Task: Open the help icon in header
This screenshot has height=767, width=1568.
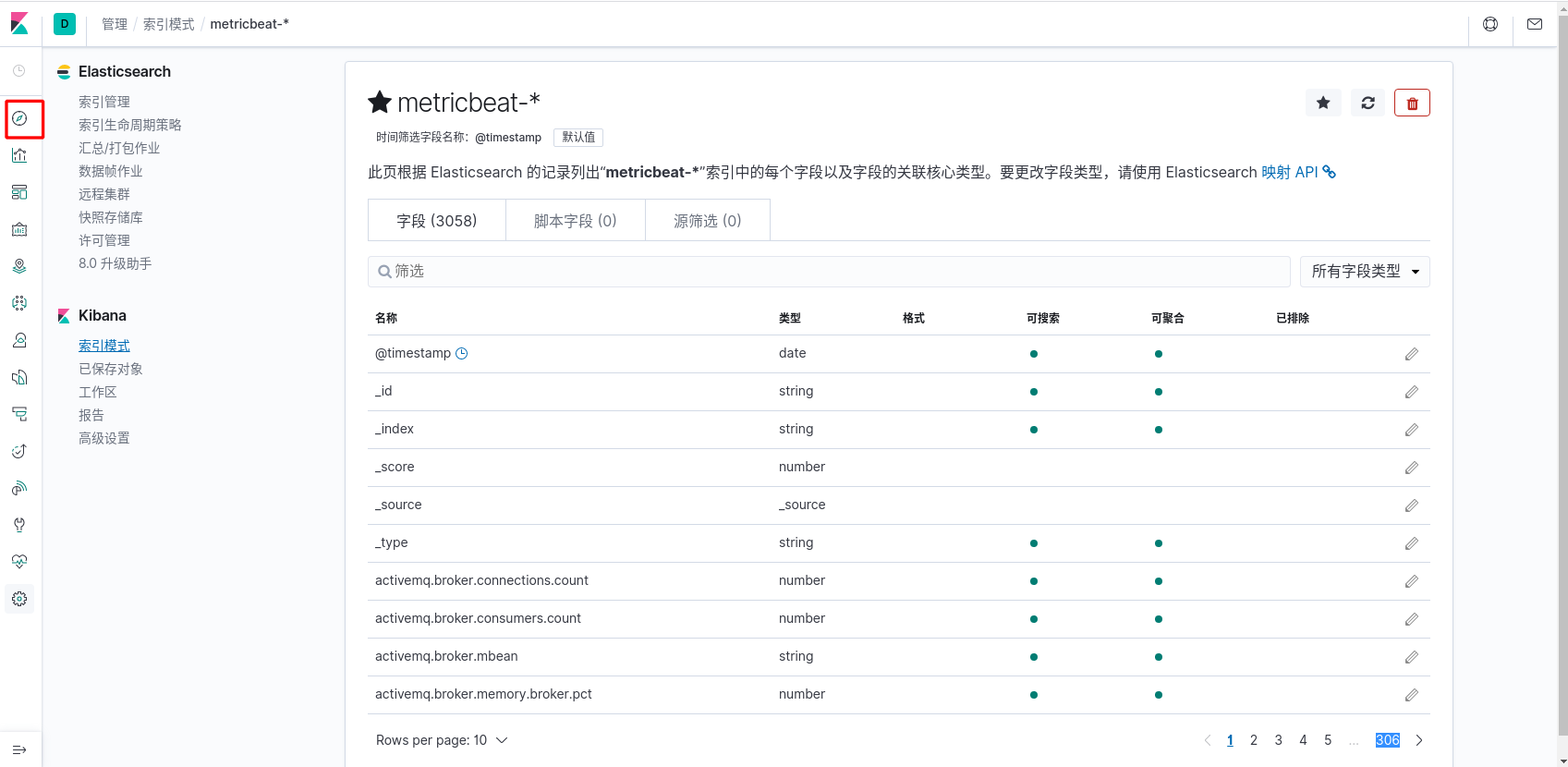Action: (x=1490, y=24)
